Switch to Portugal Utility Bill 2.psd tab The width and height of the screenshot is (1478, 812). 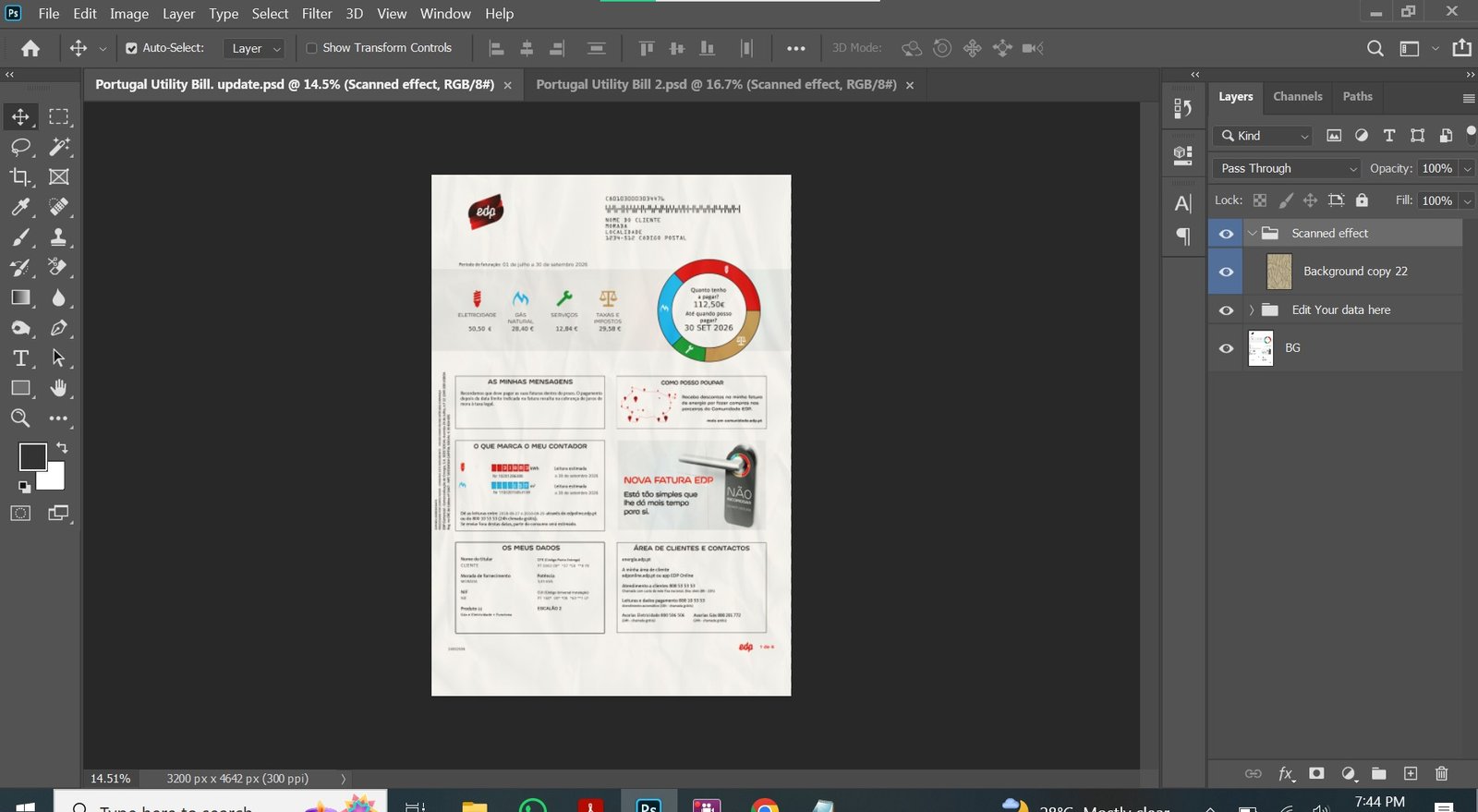click(715, 84)
